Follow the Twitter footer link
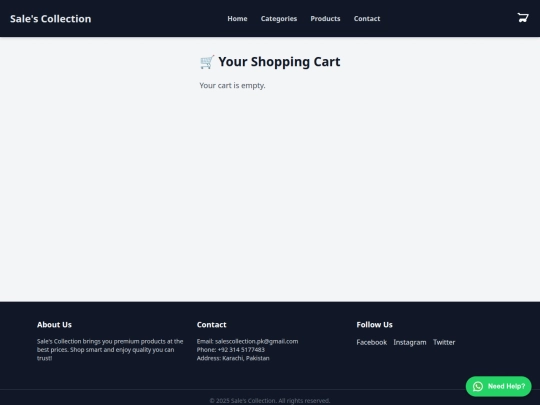The image size is (540, 405). coord(444,342)
